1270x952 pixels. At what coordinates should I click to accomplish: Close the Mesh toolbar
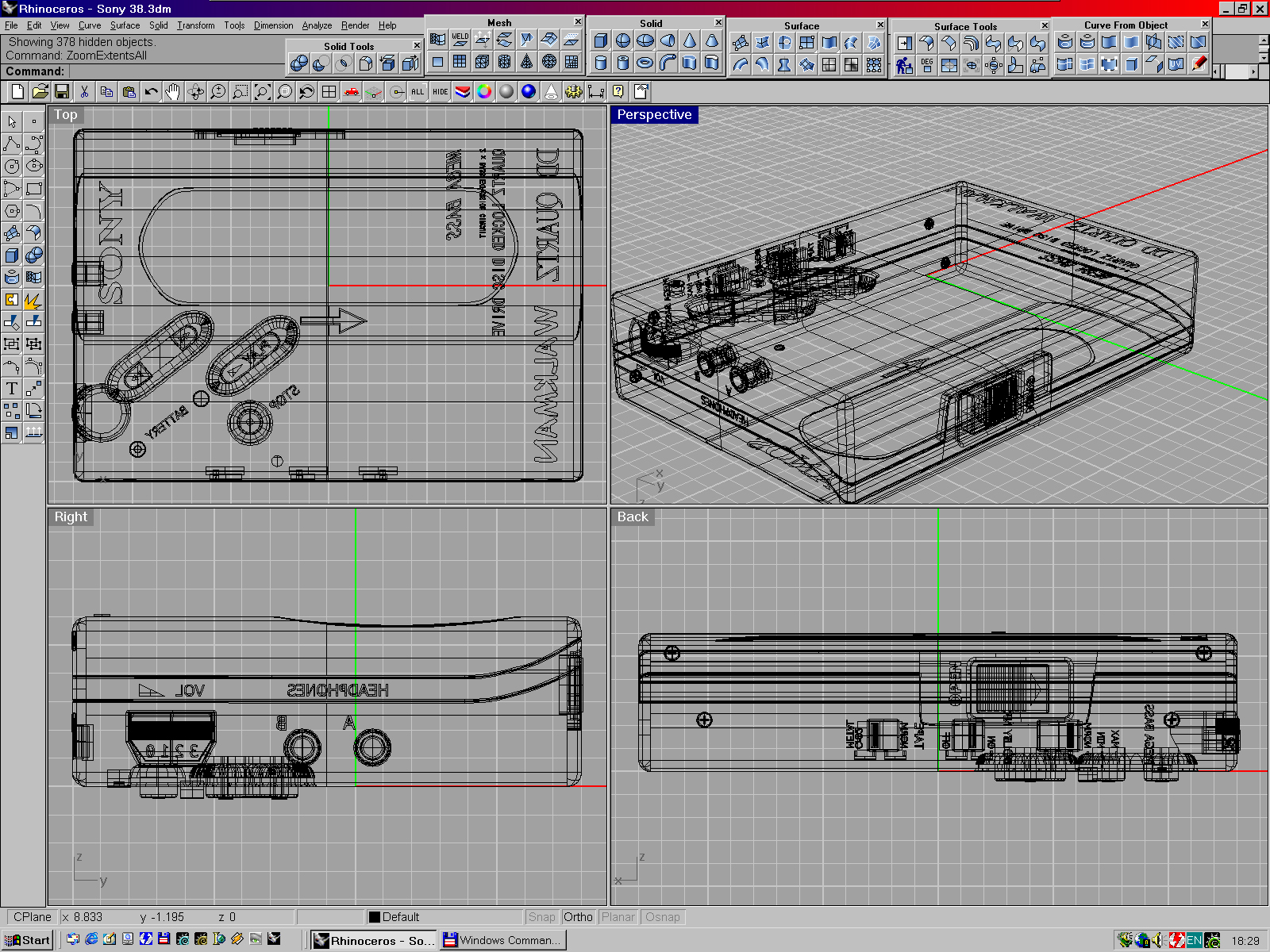[578, 22]
